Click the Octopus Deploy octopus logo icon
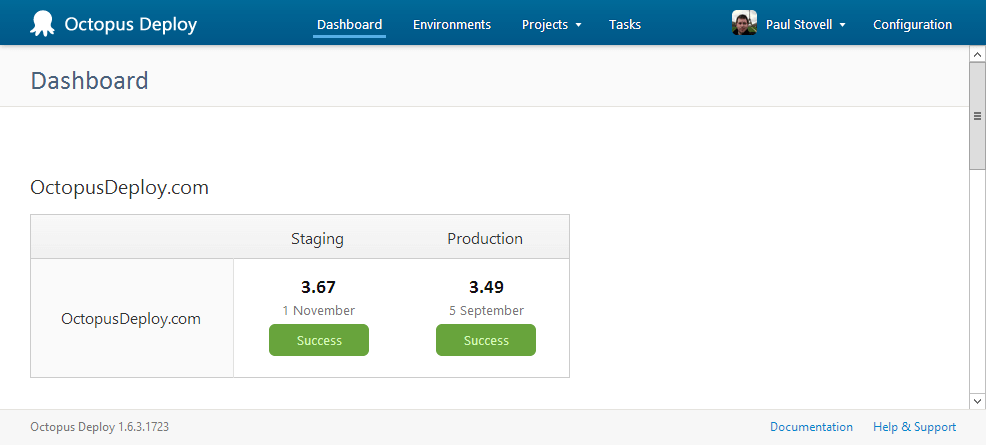 [43, 24]
